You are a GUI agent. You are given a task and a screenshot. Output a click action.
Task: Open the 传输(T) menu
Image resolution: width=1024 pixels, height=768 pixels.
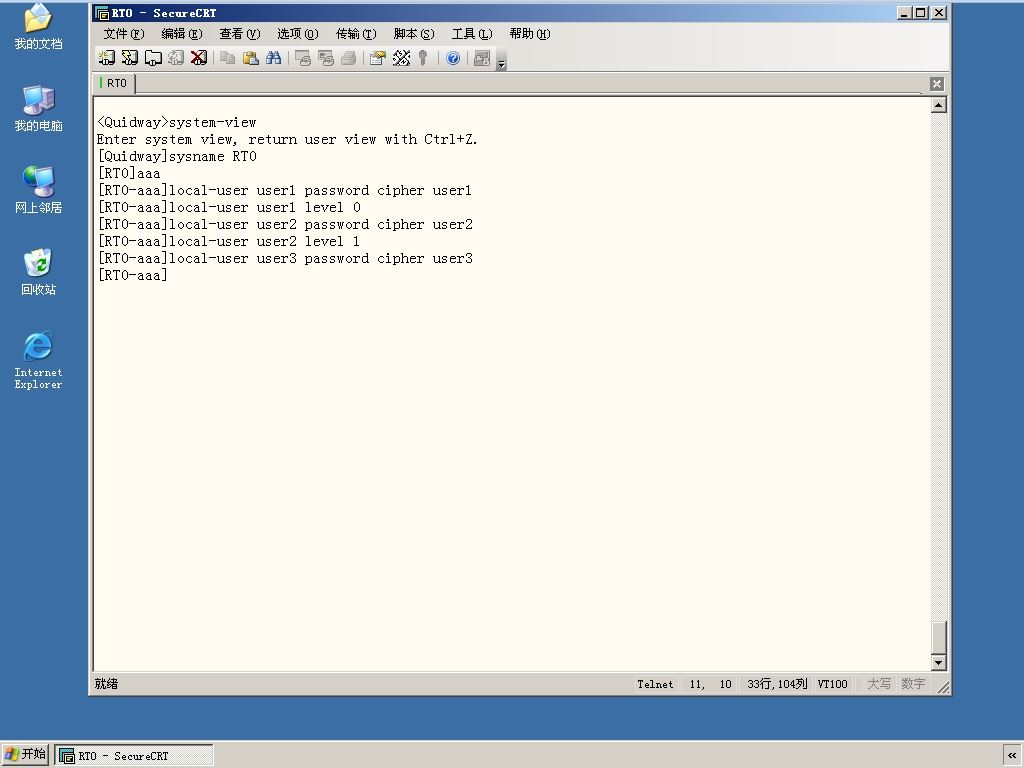[x=356, y=34]
